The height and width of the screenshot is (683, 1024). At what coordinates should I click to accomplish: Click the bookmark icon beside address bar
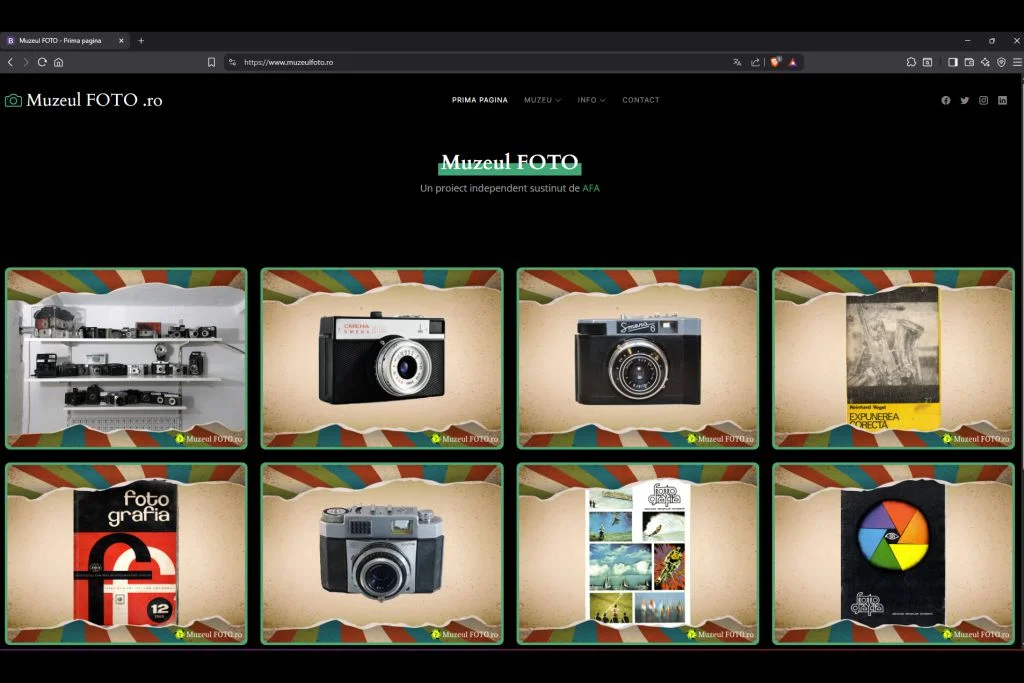click(211, 62)
